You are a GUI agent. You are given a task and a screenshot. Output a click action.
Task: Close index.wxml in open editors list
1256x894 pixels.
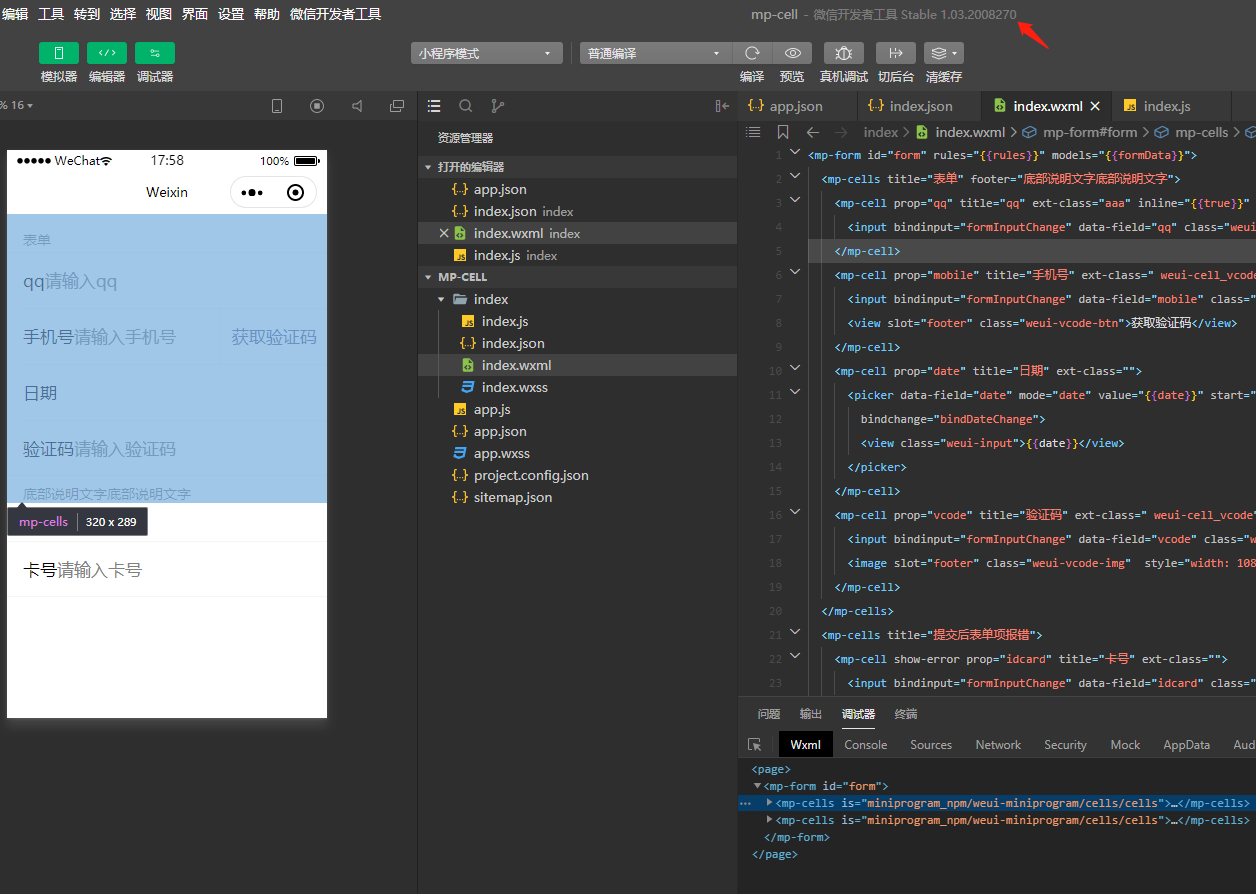pos(444,233)
